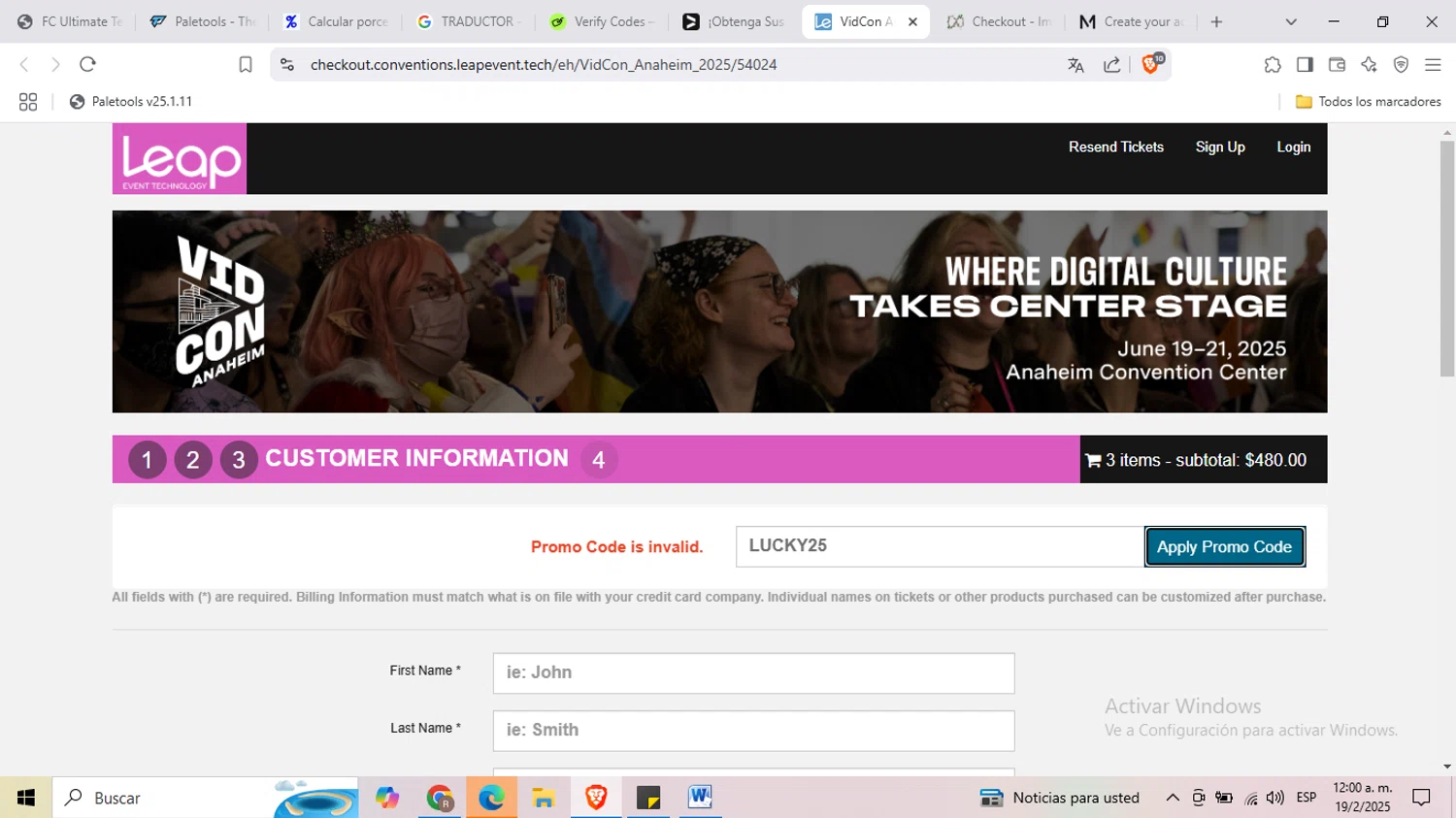This screenshot has height=818, width=1456.
Task: Switch to the ¡Obtenga Sus tab
Action: click(735, 21)
